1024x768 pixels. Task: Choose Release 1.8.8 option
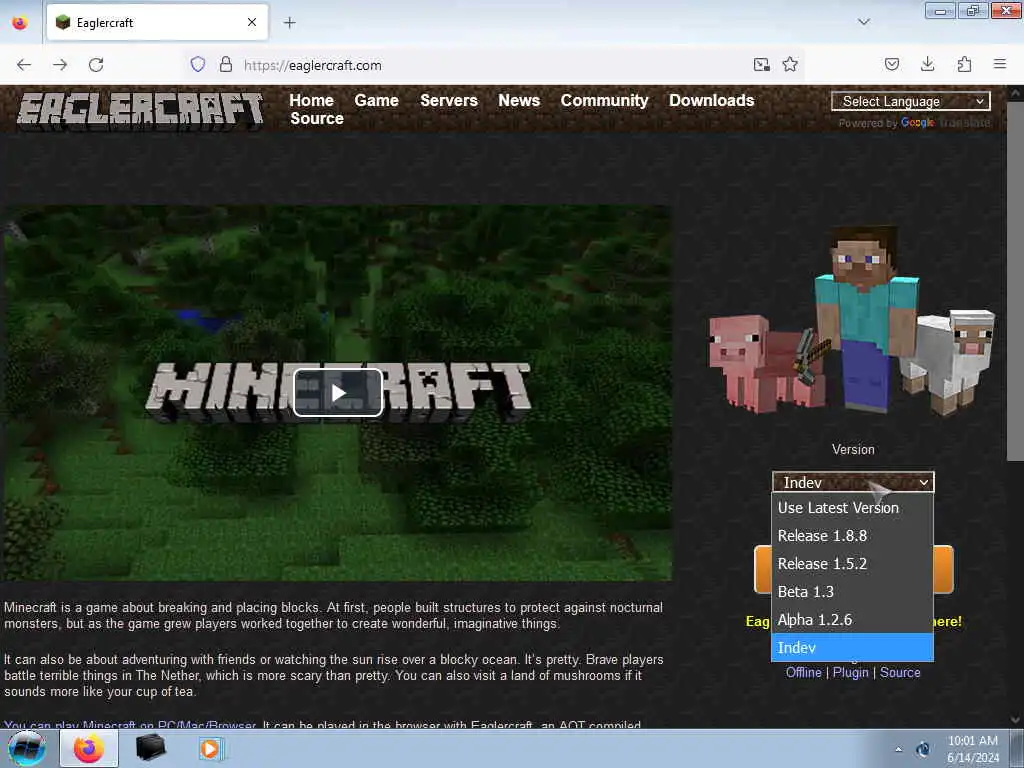click(853, 536)
